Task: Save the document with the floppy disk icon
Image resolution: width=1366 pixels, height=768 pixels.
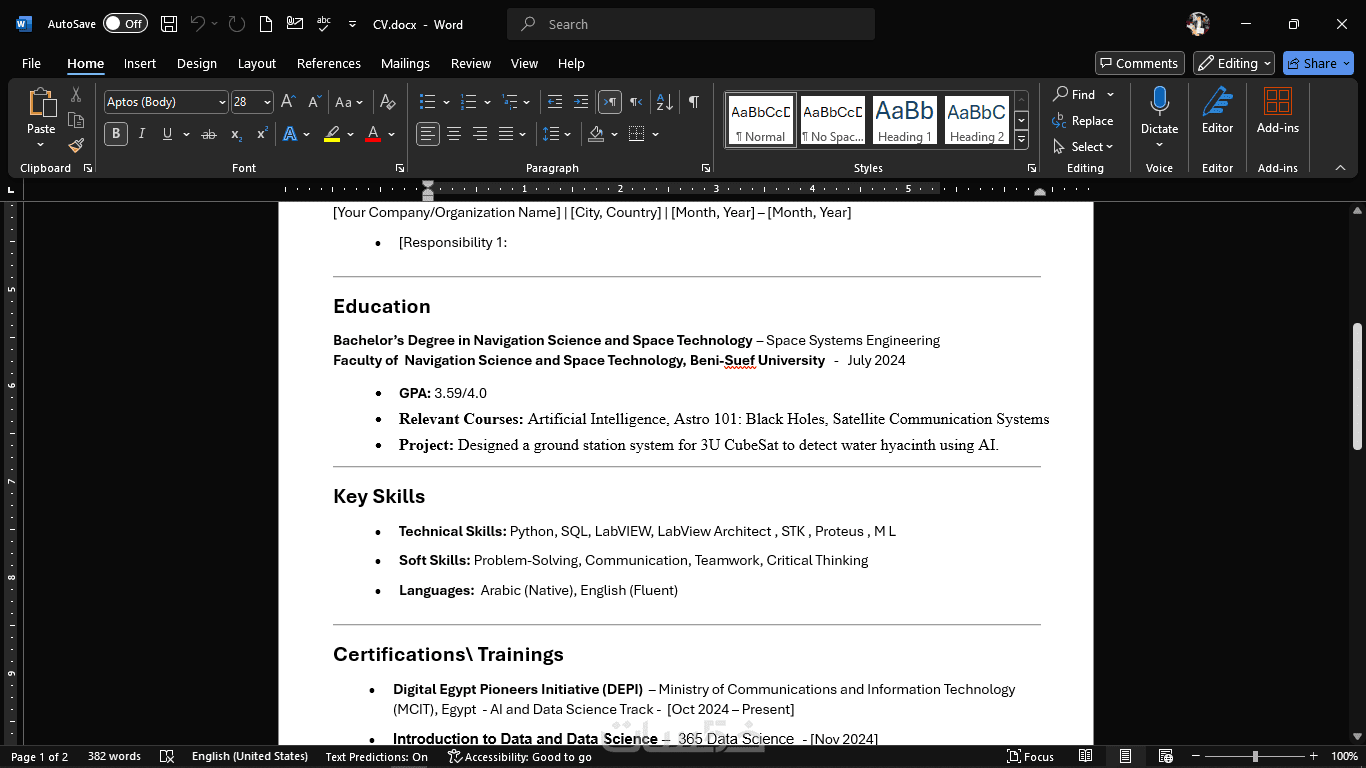Action: 169,24
